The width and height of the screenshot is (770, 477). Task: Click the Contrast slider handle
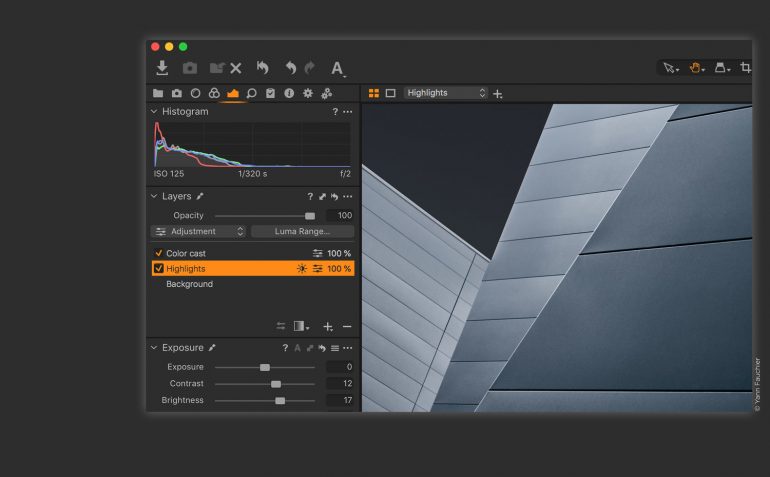pos(276,384)
